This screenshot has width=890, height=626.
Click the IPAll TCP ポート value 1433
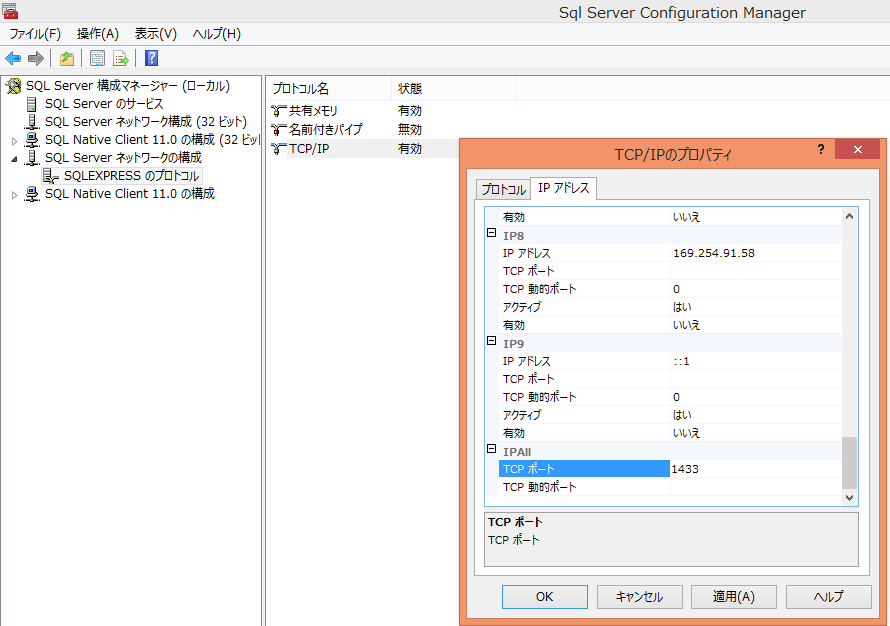[x=755, y=469]
